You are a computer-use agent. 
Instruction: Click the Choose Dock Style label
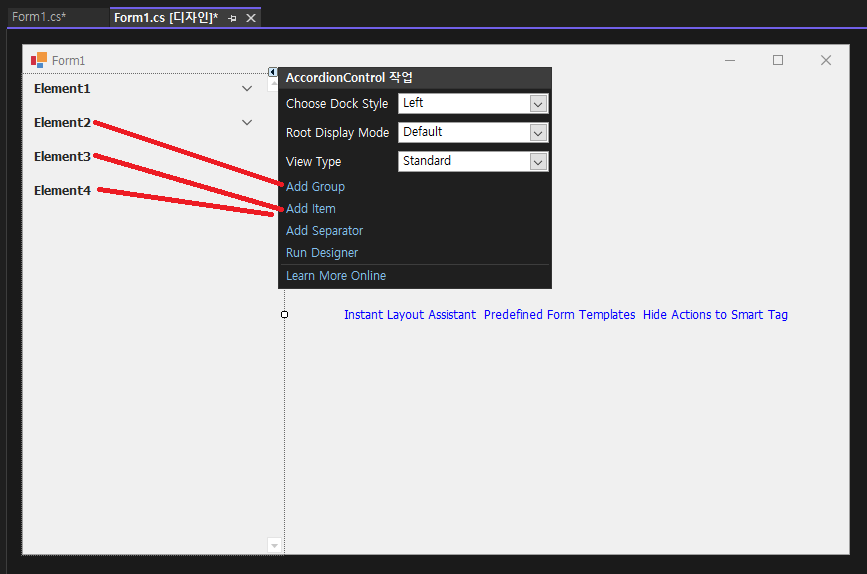pyautogui.click(x=337, y=103)
